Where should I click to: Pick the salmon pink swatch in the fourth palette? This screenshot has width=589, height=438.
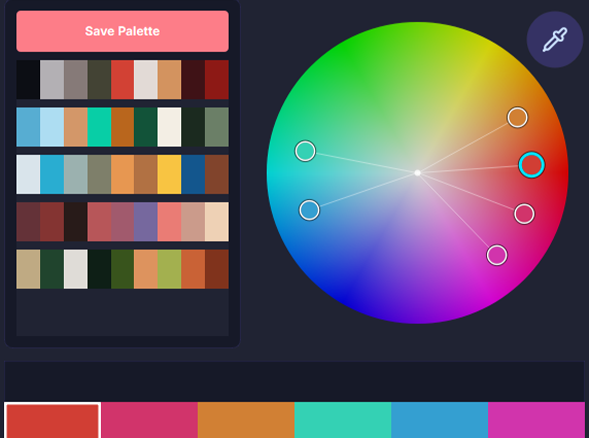point(169,222)
